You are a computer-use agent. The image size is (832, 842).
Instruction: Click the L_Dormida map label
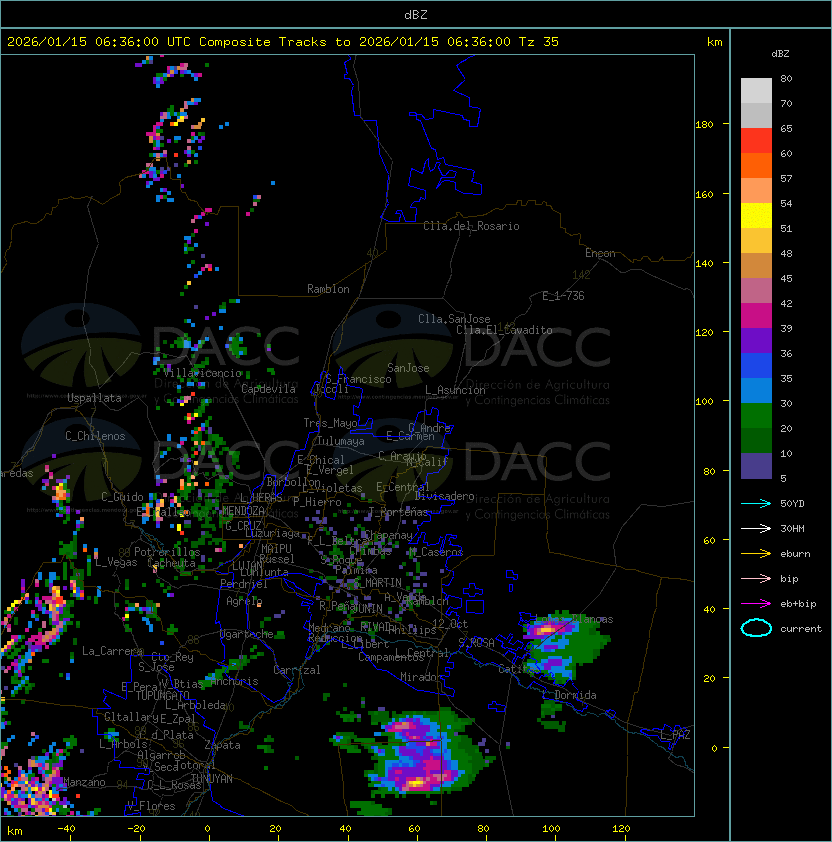[x=569, y=695]
